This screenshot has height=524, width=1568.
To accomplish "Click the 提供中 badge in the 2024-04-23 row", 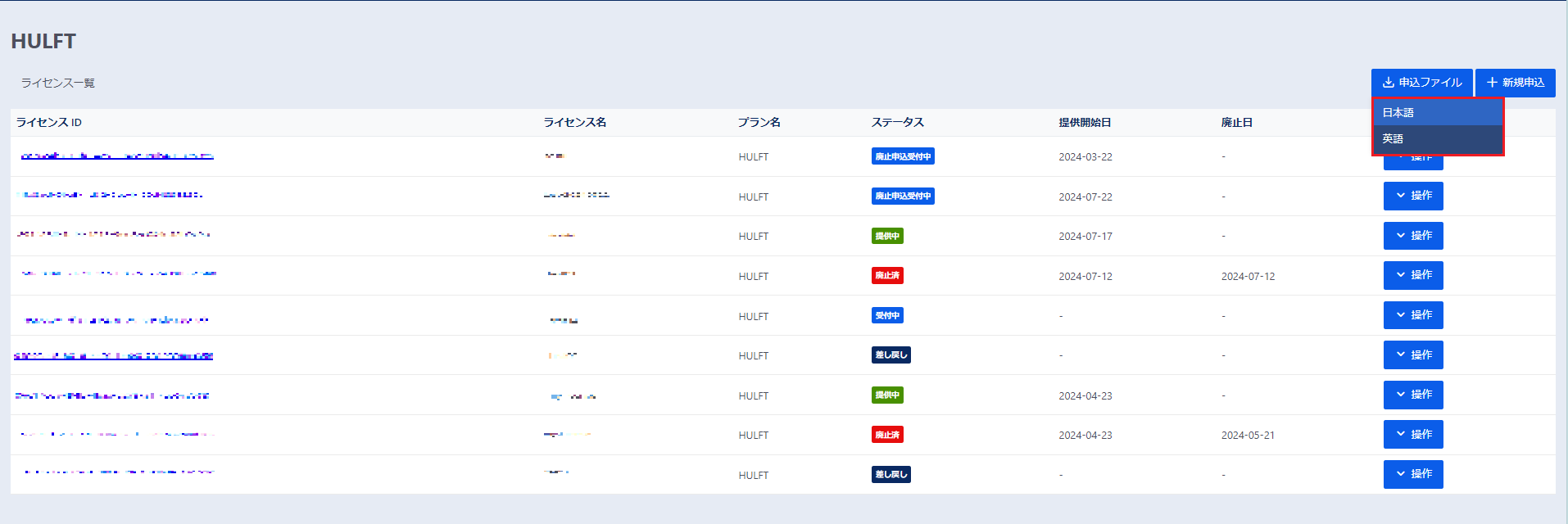I will click(887, 395).
